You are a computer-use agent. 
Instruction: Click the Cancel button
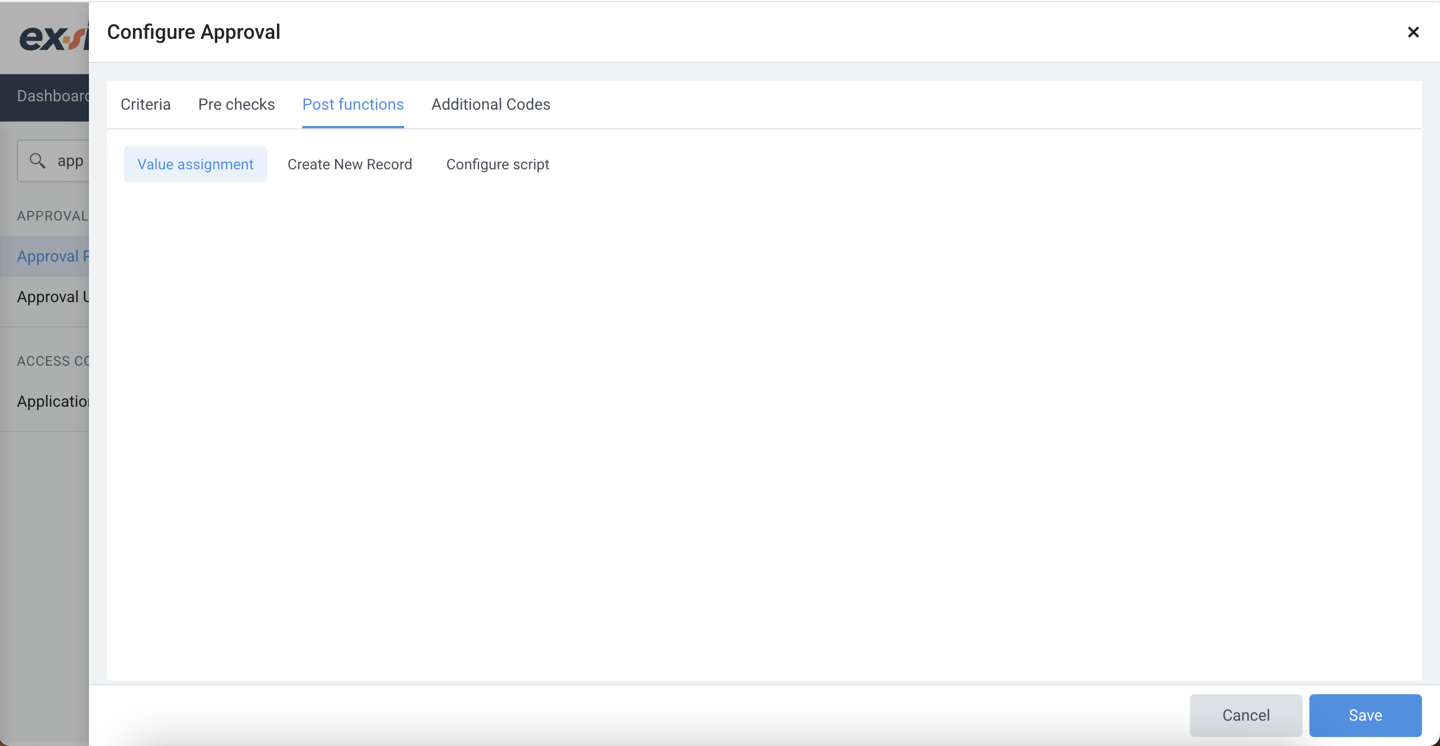point(1246,715)
